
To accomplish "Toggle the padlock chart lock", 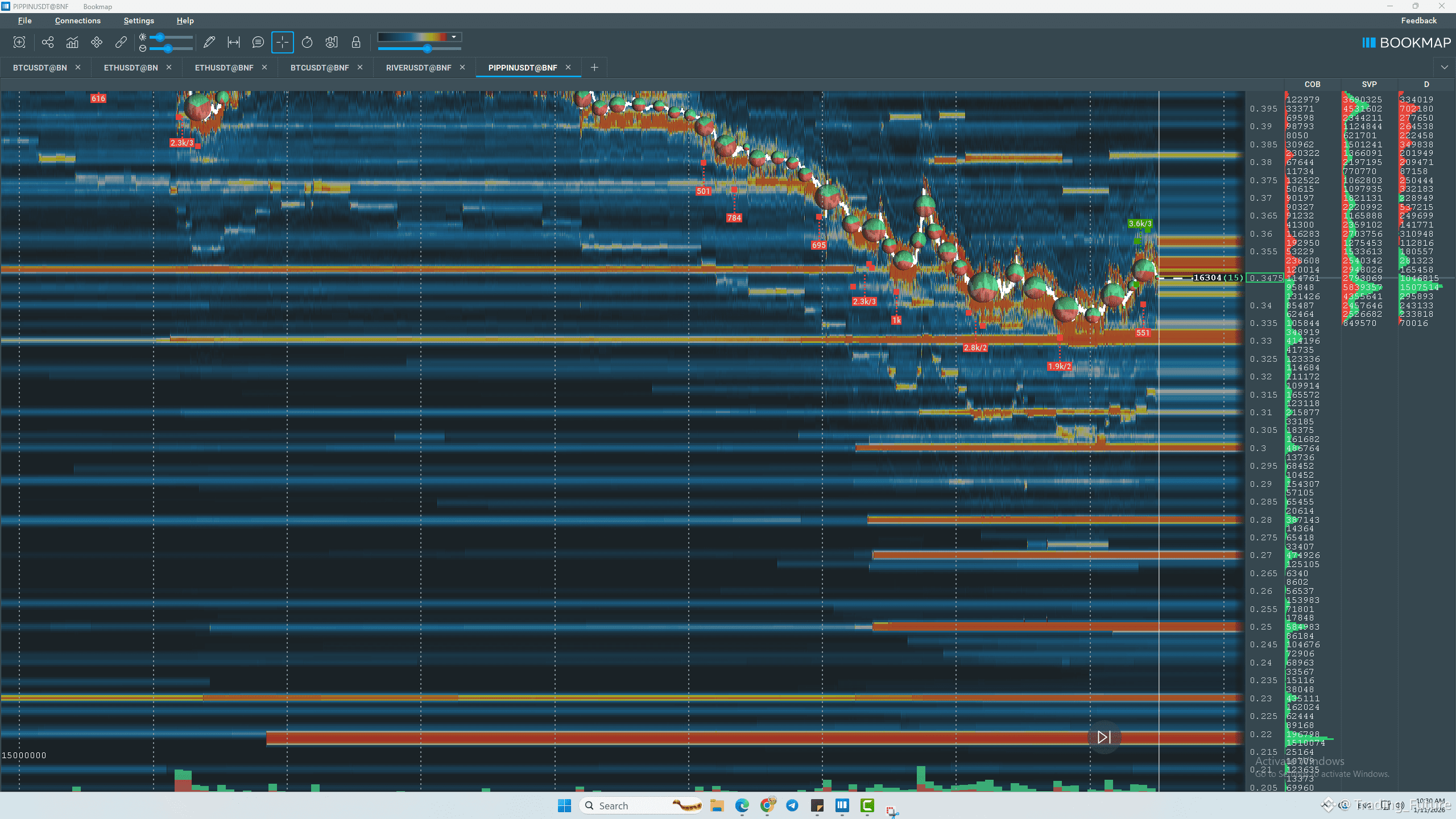I will pyautogui.click(x=356, y=43).
